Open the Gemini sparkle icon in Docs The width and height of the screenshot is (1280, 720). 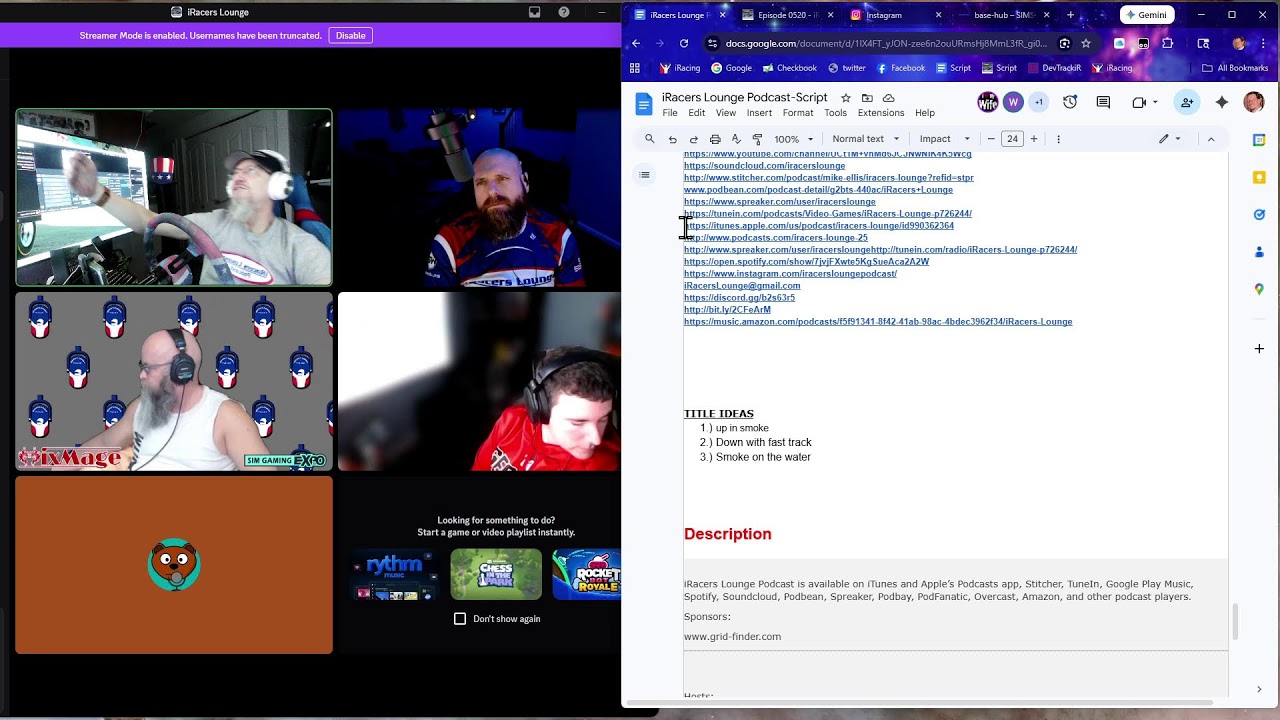pos(1221,102)
